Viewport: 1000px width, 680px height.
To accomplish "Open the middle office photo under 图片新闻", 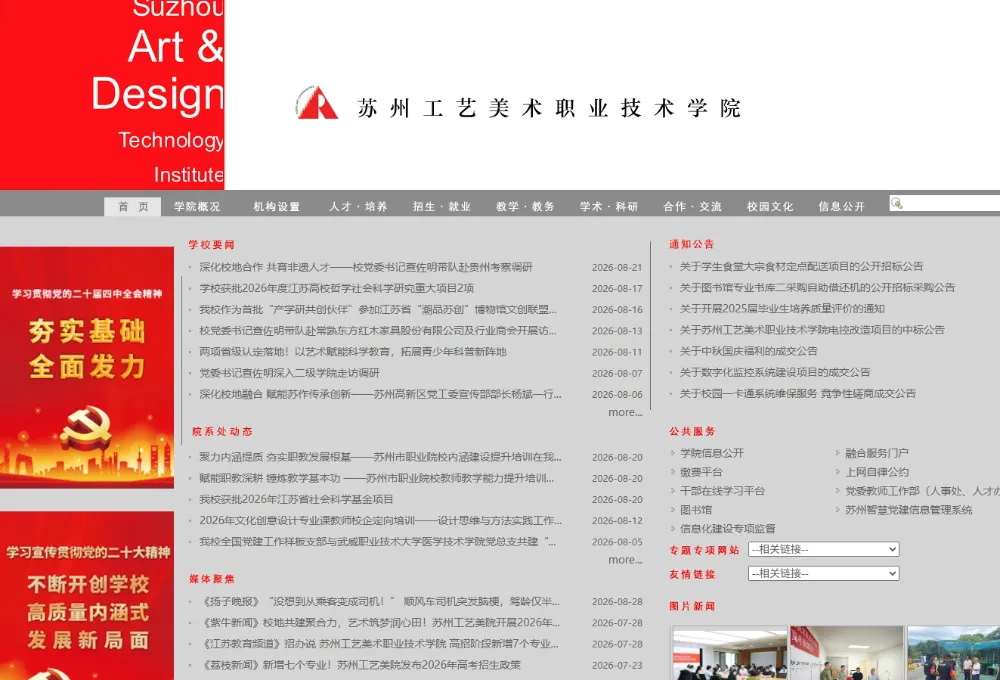I will point(847,653).
